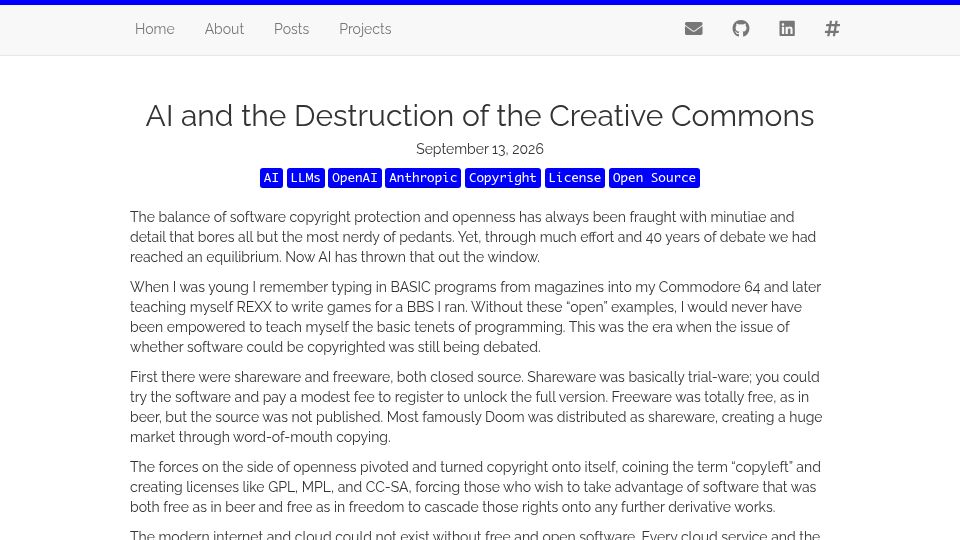Click the words "Commodore 64"
The width and height of the screenshot is (960, 540).
[x=709, y=287]
